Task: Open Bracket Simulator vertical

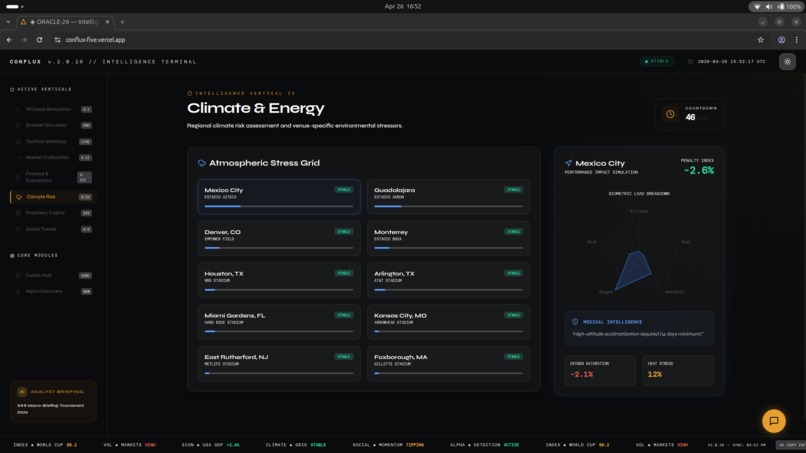Action: (53, 125)
